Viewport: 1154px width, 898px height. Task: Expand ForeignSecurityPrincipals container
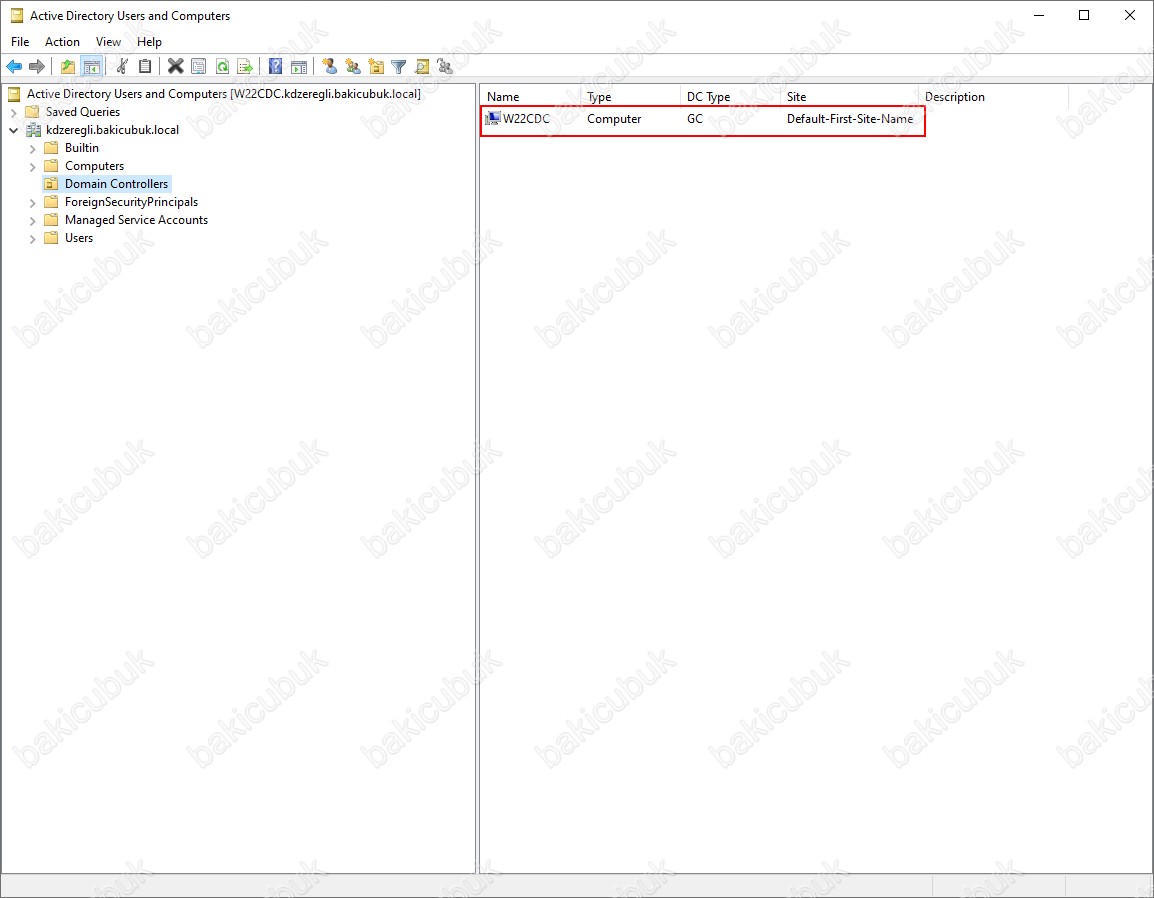point(32,202)
